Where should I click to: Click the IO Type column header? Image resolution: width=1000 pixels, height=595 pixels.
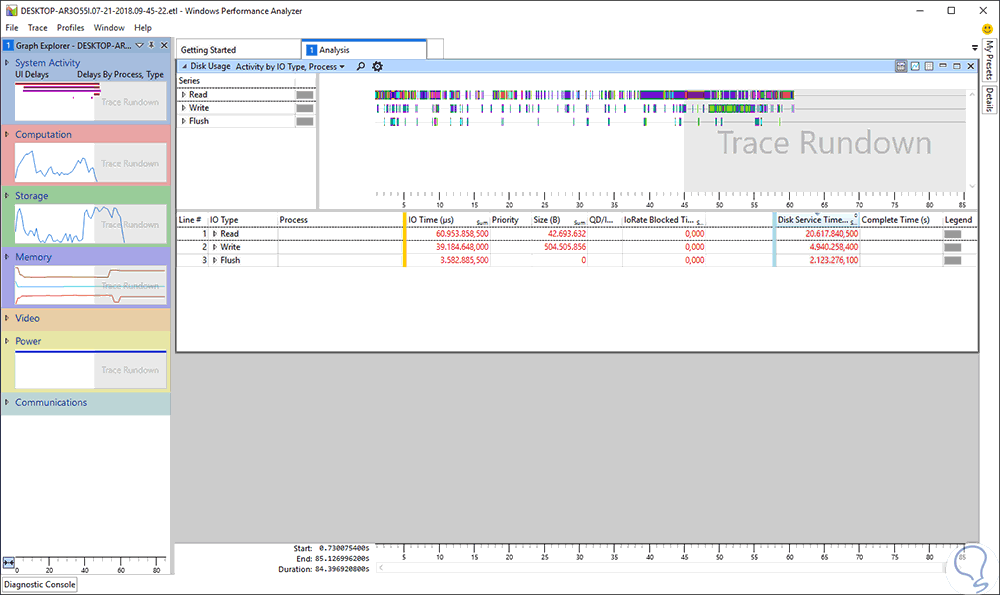click(x=242, y=219)
